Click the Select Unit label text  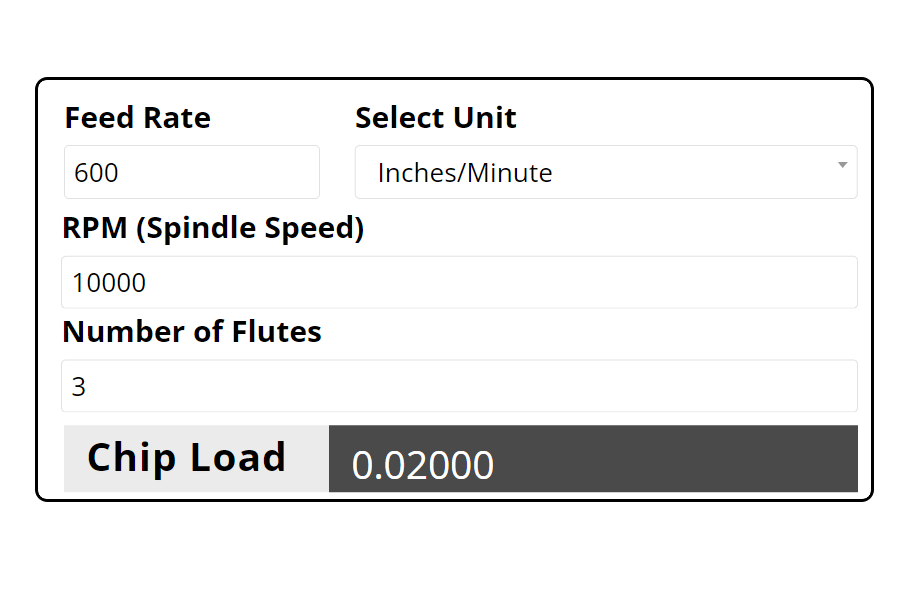point(435,118)
